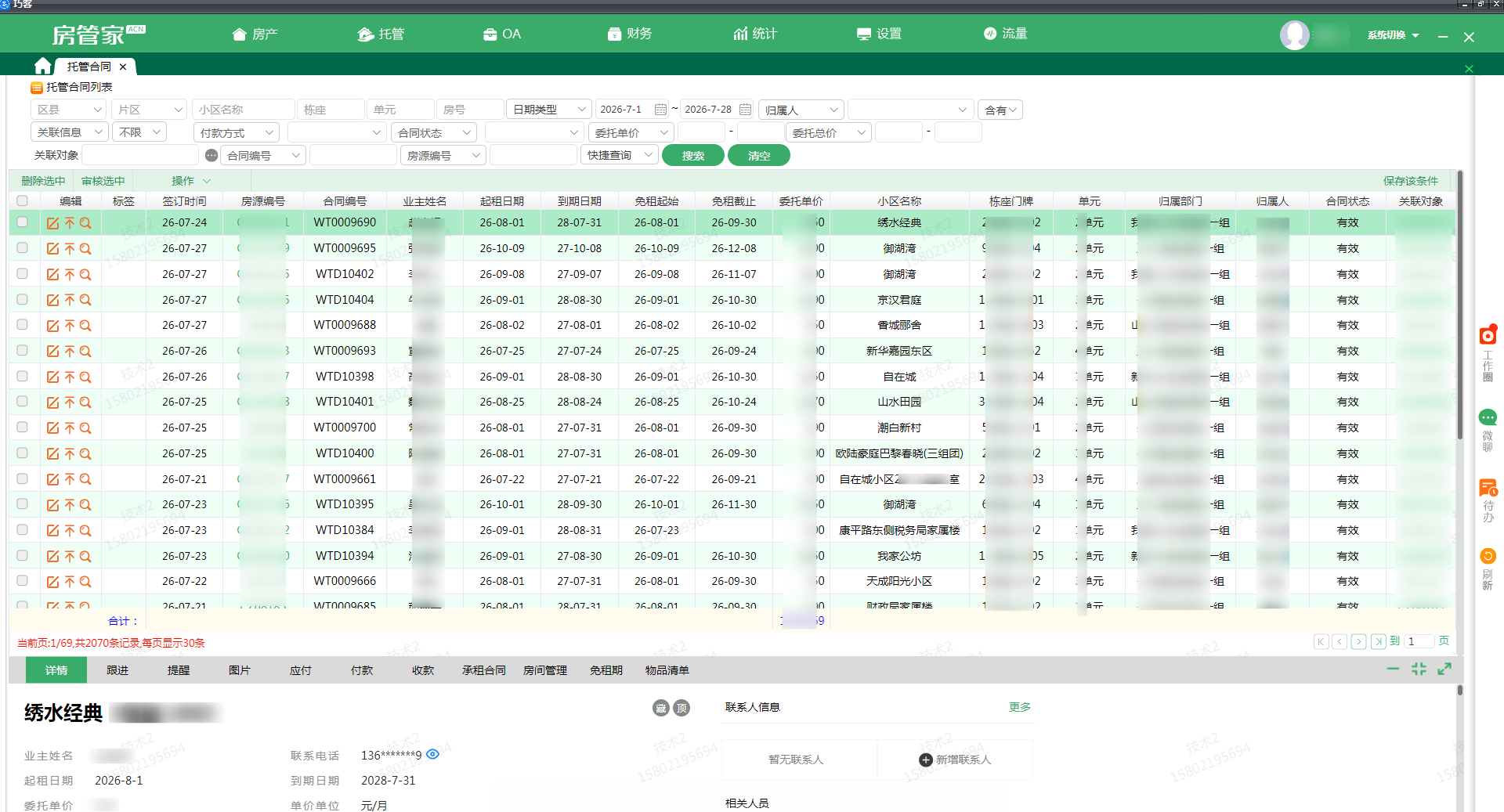Viewport: 1504px width, 812px height.
Task: Open the 日期类型 dropdown
Action: [548, 110]
